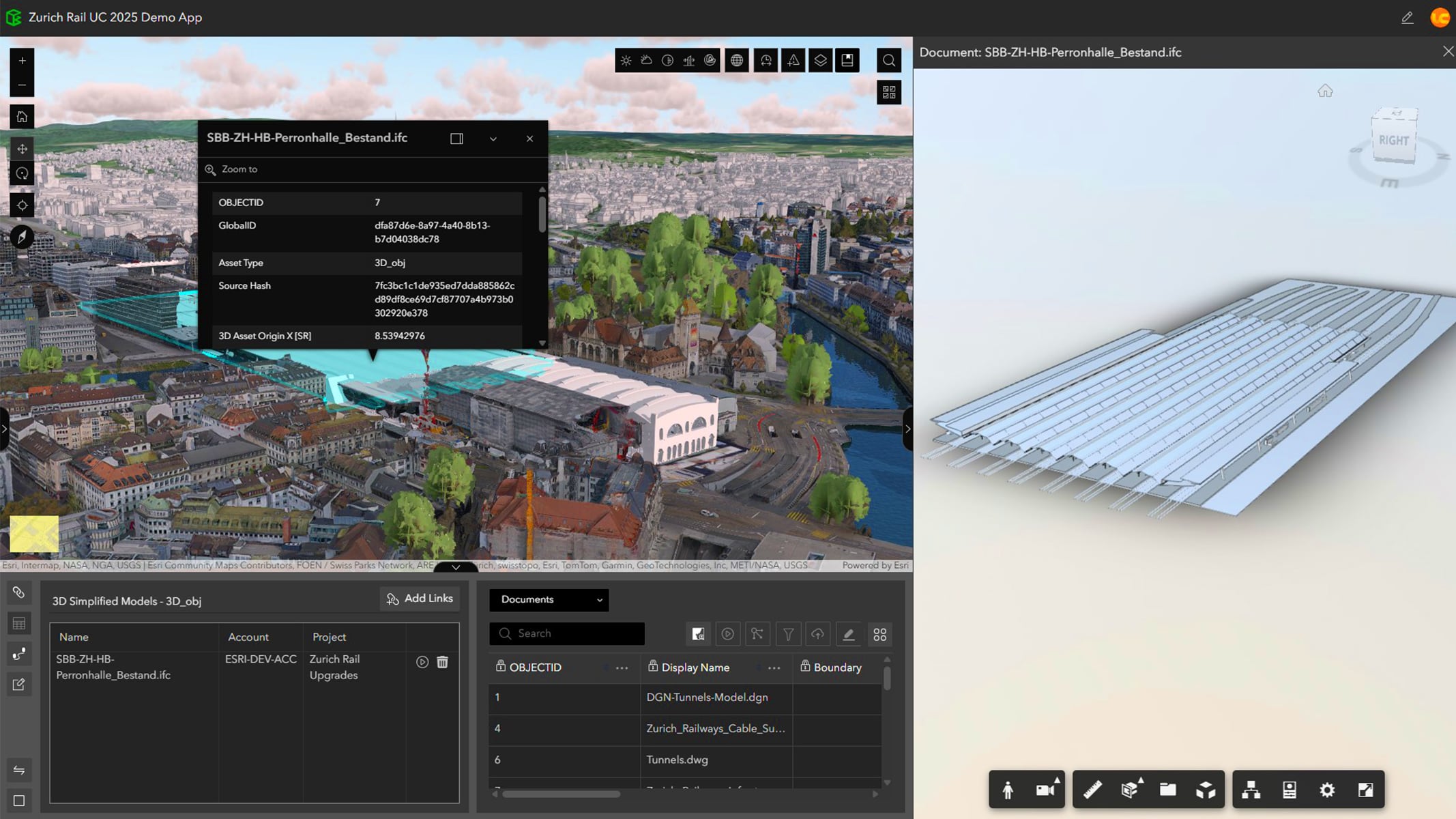Open the table icon in the left sidebar
Screen dimensions: 1456x819
coord(19,622)
